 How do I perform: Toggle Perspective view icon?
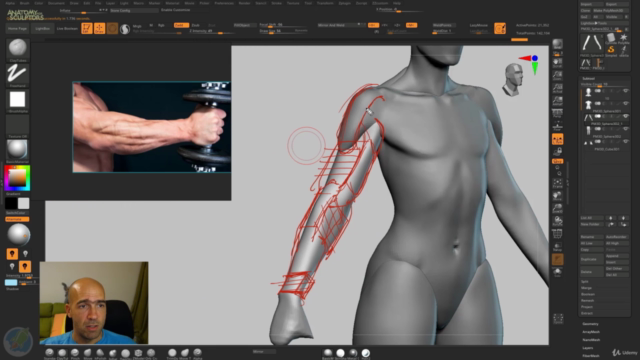coord(557,113)
